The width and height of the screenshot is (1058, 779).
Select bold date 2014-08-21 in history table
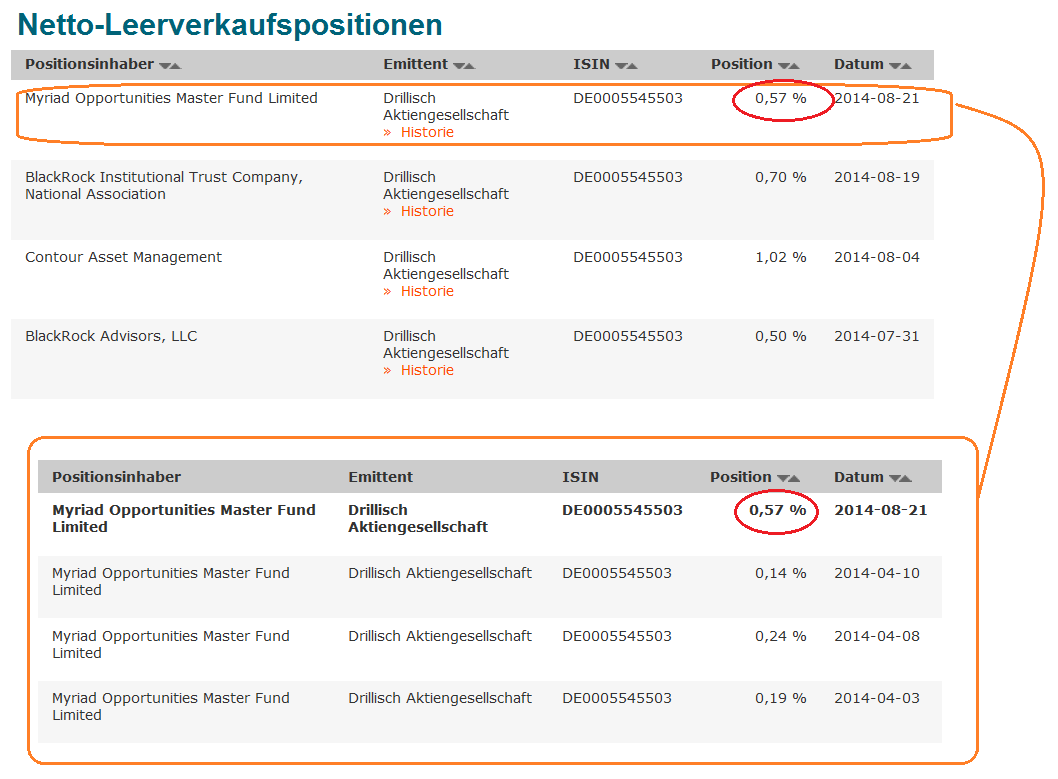coord(881,511)
